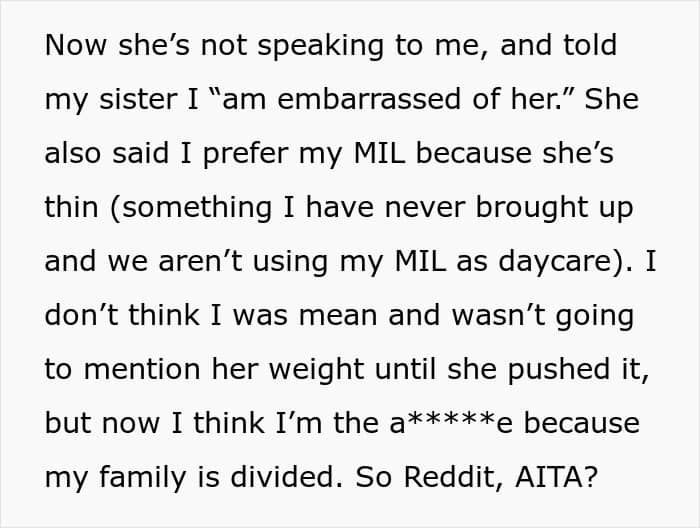This screenshot has width=700, height=528.
Task: Click the word "Reddit" in last line
Action: 454,477
